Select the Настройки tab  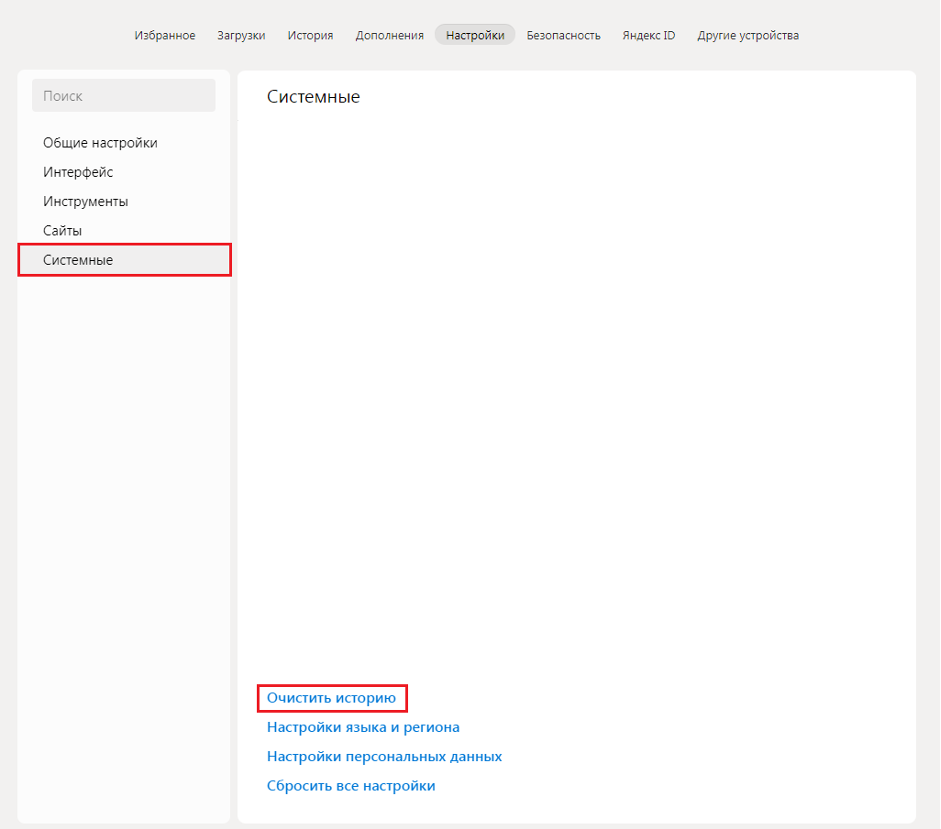point(475,35)
